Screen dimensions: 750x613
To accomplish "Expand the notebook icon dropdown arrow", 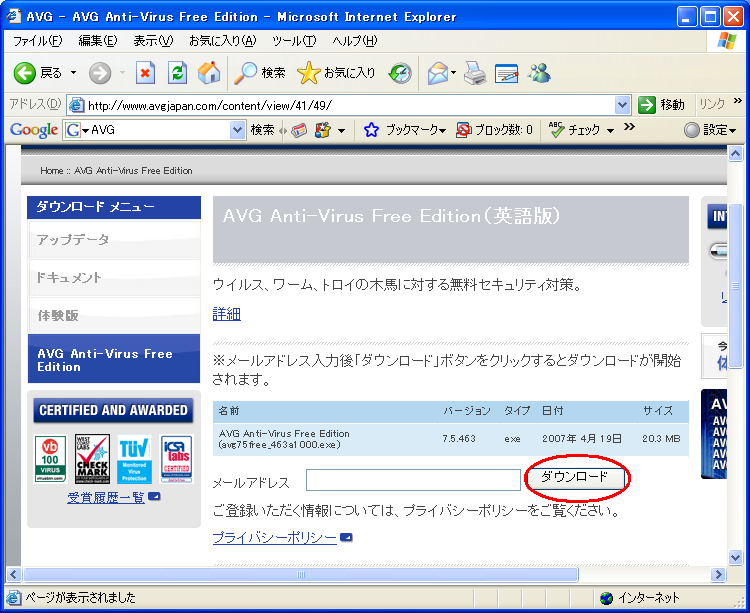I will [341, 130].
